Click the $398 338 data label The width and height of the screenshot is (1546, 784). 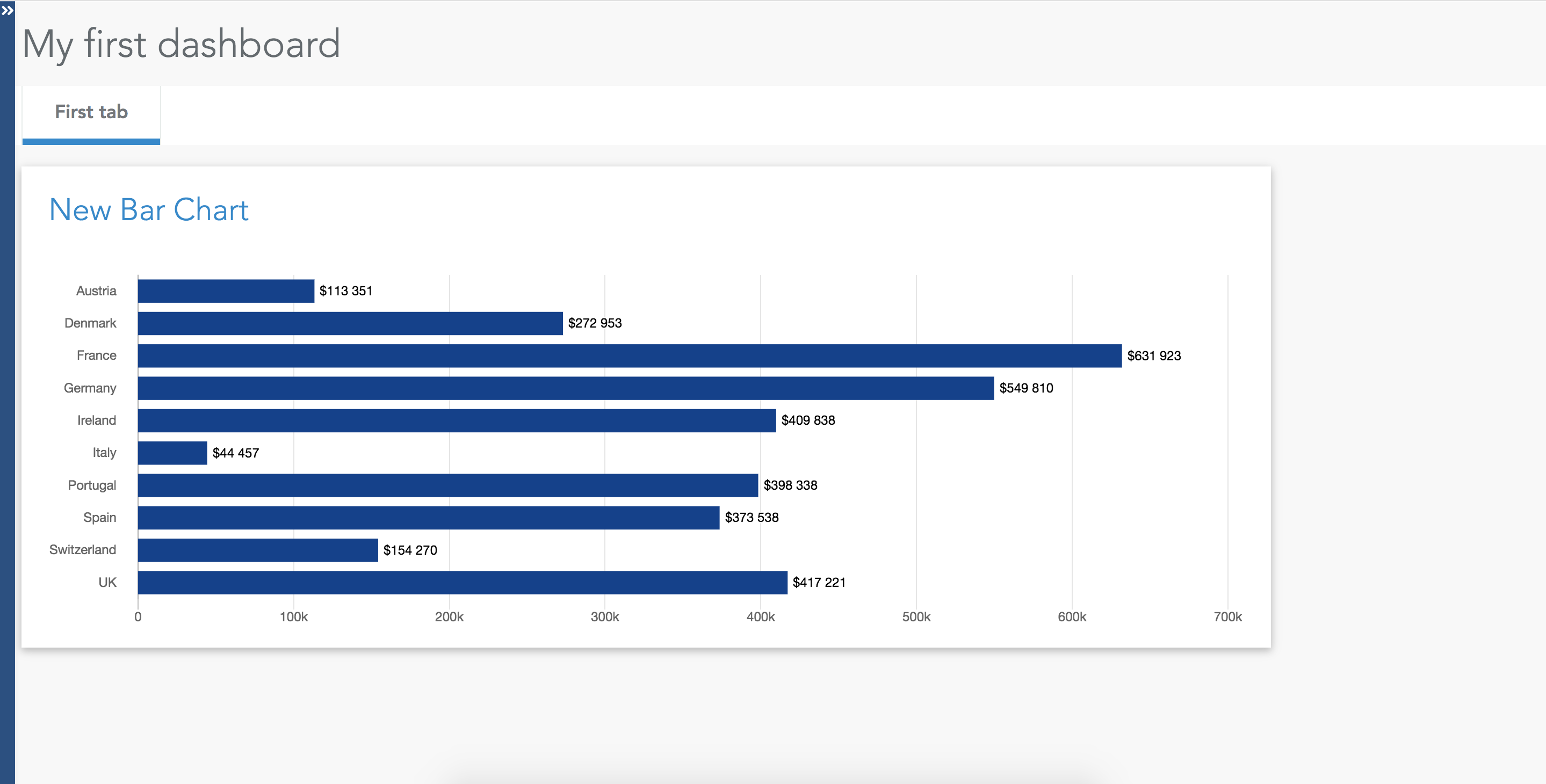click(790, 485)
